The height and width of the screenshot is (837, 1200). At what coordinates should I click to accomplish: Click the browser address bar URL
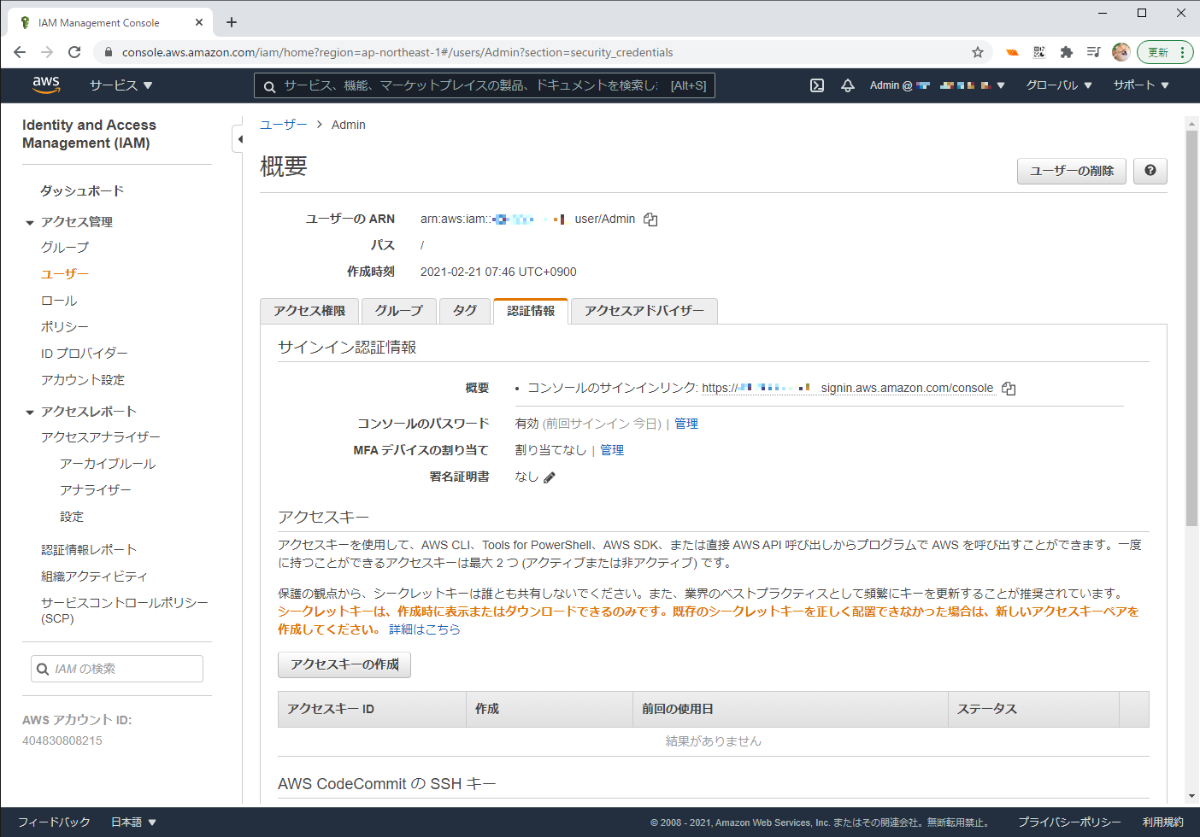[397, 52]
